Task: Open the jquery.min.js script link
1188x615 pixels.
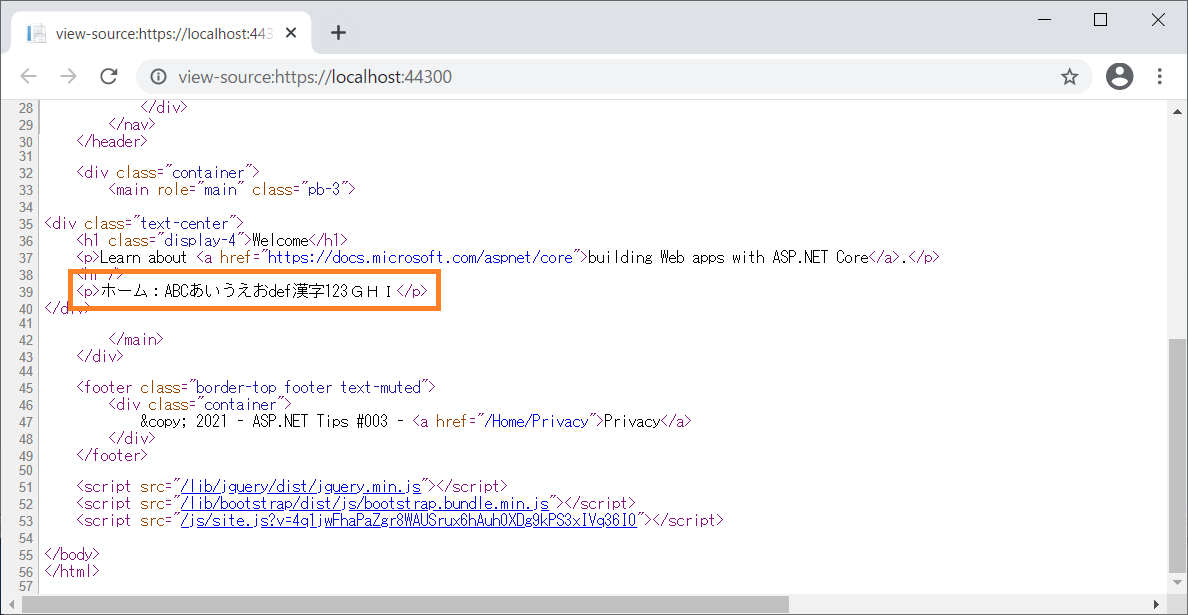Action: [x=302, y=486]
